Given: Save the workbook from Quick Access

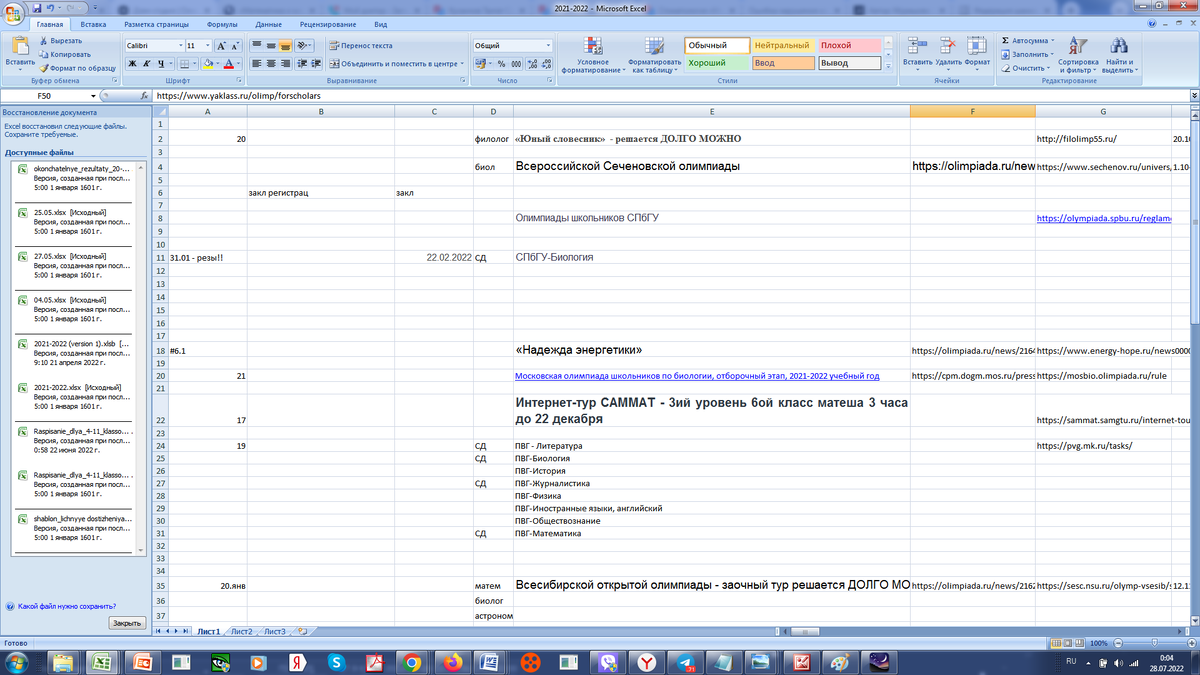Looking at the screenshot, I should 38,7.
